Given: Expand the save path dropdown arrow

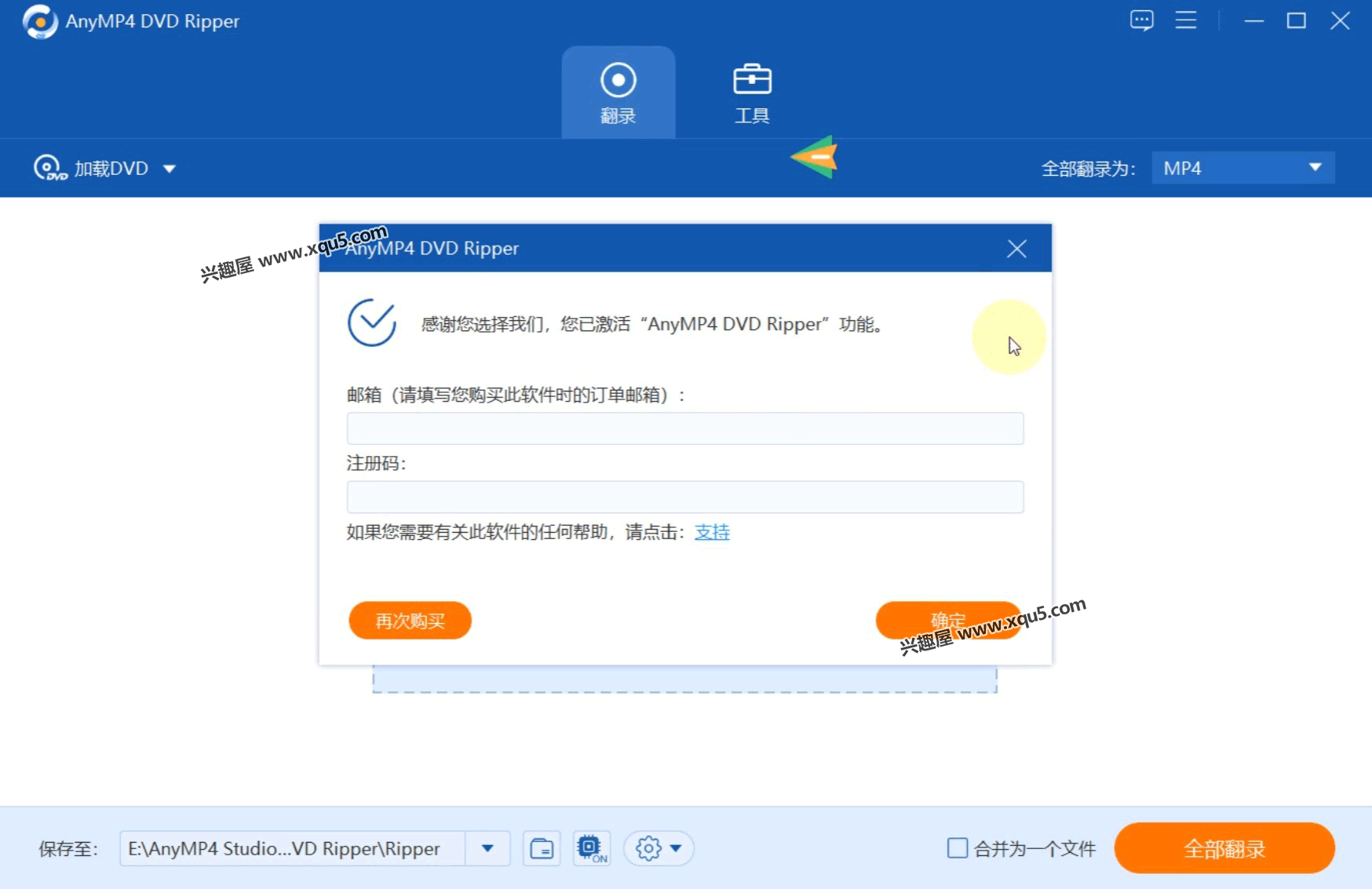Looking at the screenshot, I should pos(487,848).
